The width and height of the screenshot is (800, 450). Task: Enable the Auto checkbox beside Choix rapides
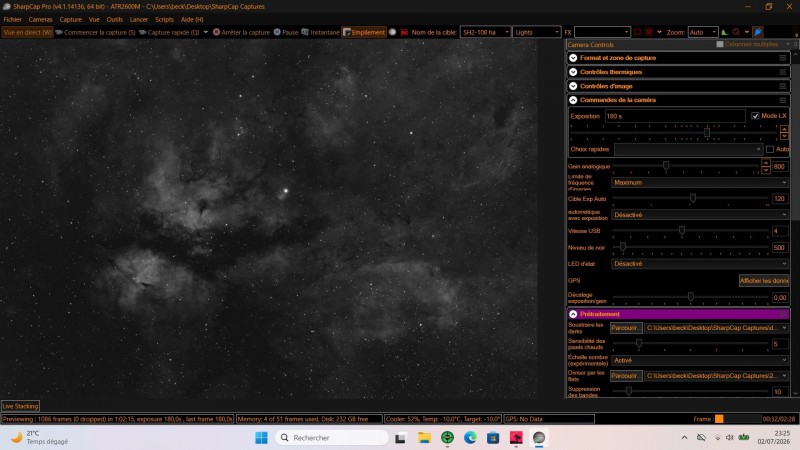769,149
